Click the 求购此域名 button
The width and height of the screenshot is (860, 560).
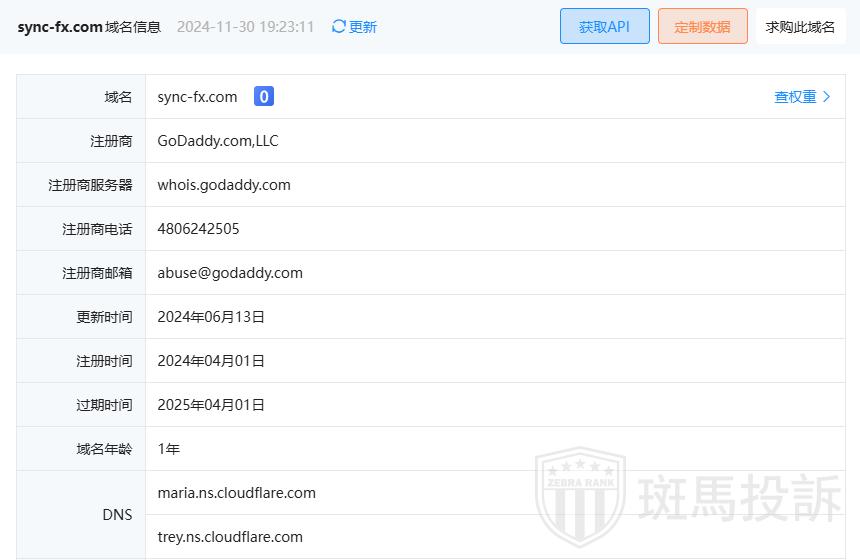coord(800,27)
